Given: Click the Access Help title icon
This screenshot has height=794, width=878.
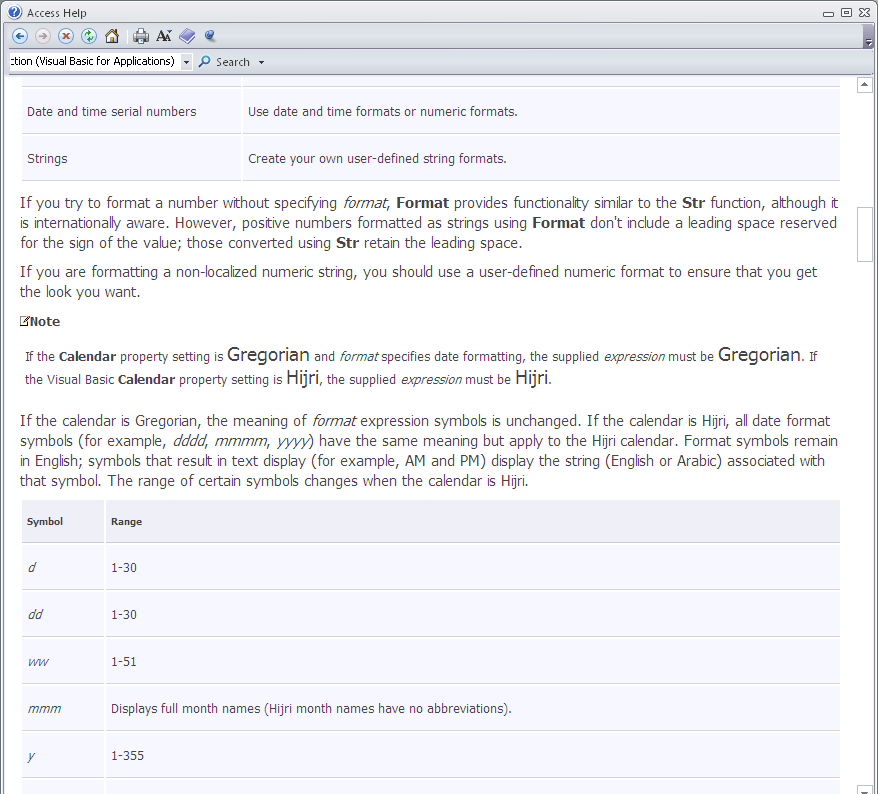Looking at the screenshot, I should [15, 12].
